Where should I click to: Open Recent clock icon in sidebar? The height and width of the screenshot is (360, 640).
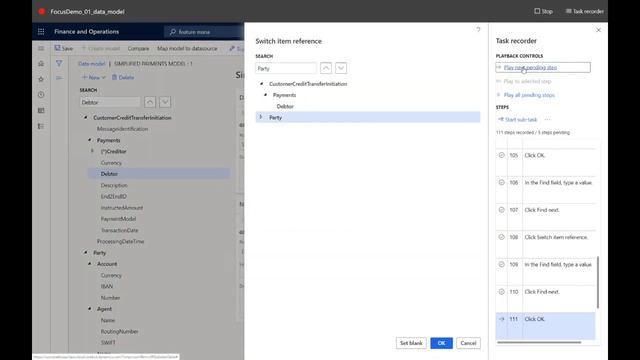tap(41, 95)
